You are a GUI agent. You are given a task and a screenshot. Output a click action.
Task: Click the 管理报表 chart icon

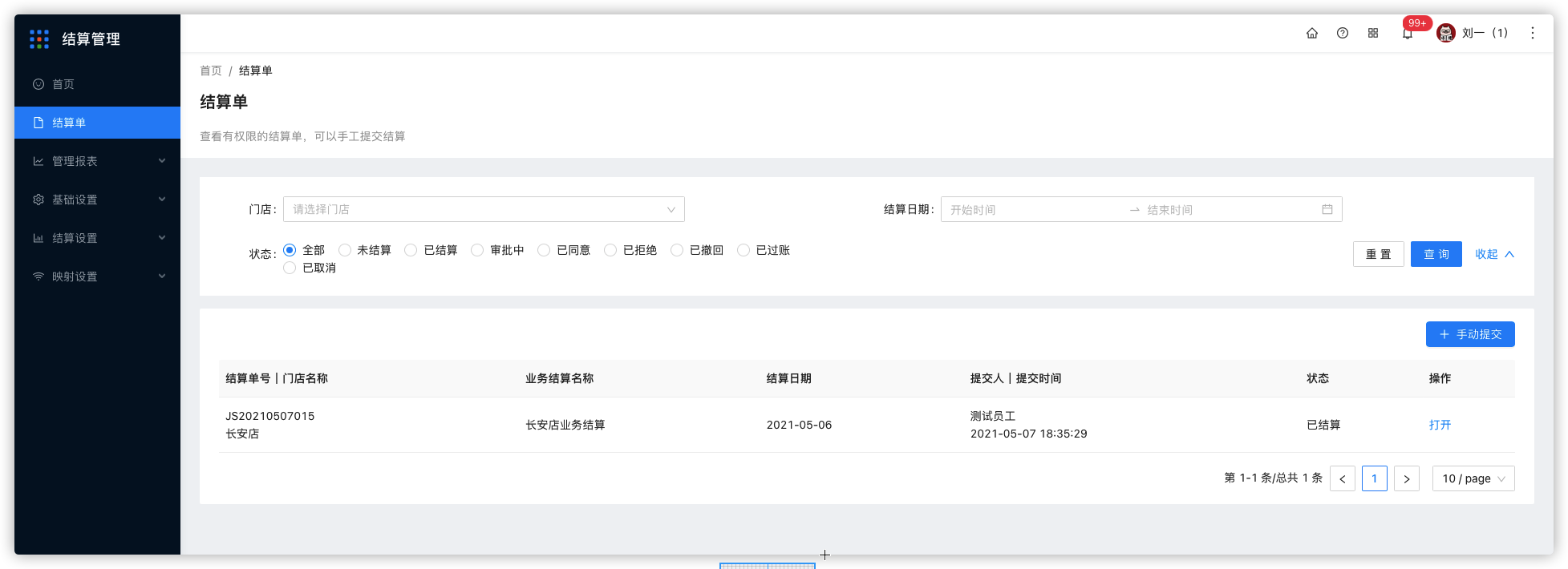(x=38, y=161)
